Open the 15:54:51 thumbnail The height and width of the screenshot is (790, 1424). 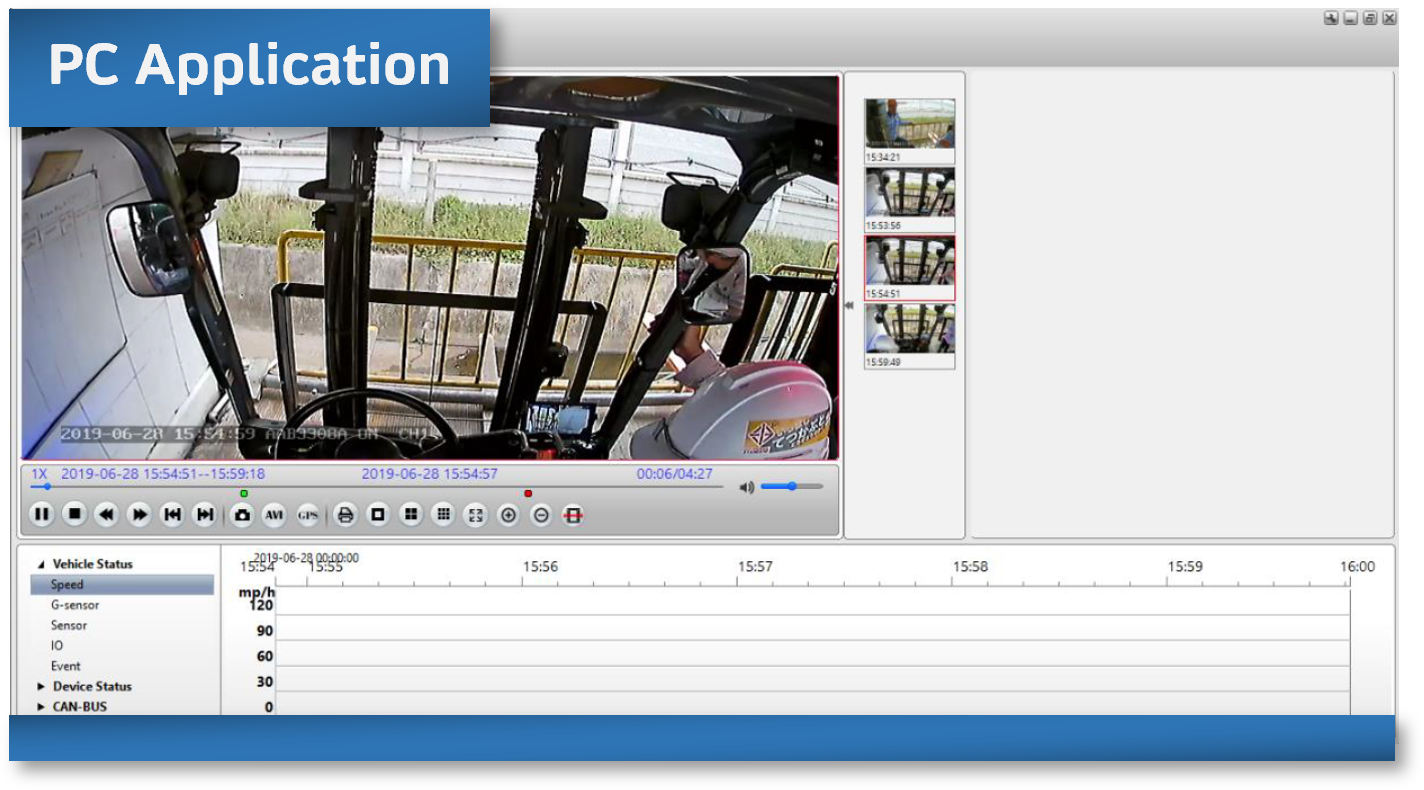(x=910, y=268)
